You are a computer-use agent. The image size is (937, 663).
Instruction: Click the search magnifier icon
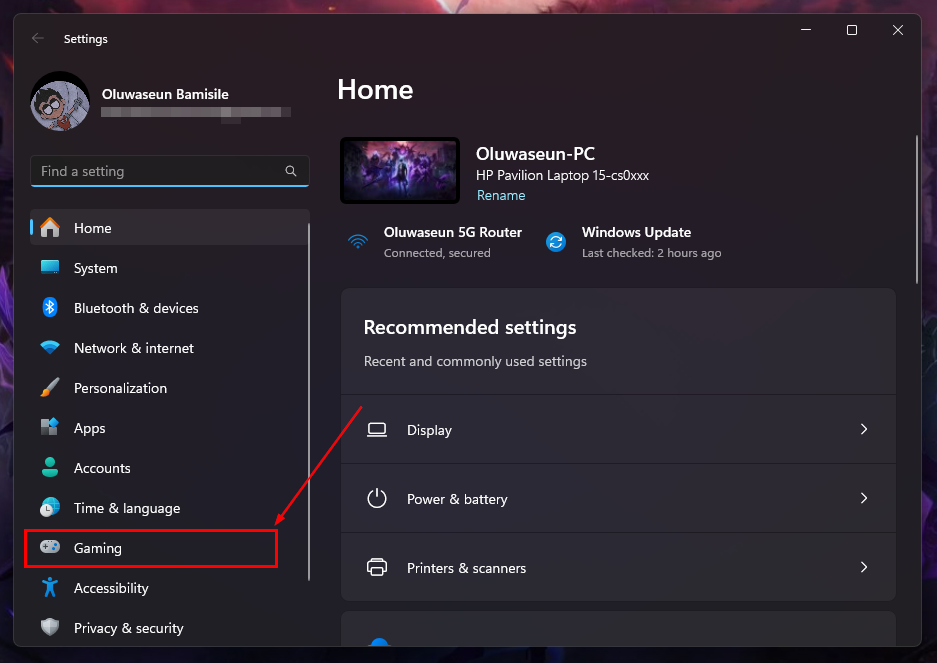[x=291, y=171]
